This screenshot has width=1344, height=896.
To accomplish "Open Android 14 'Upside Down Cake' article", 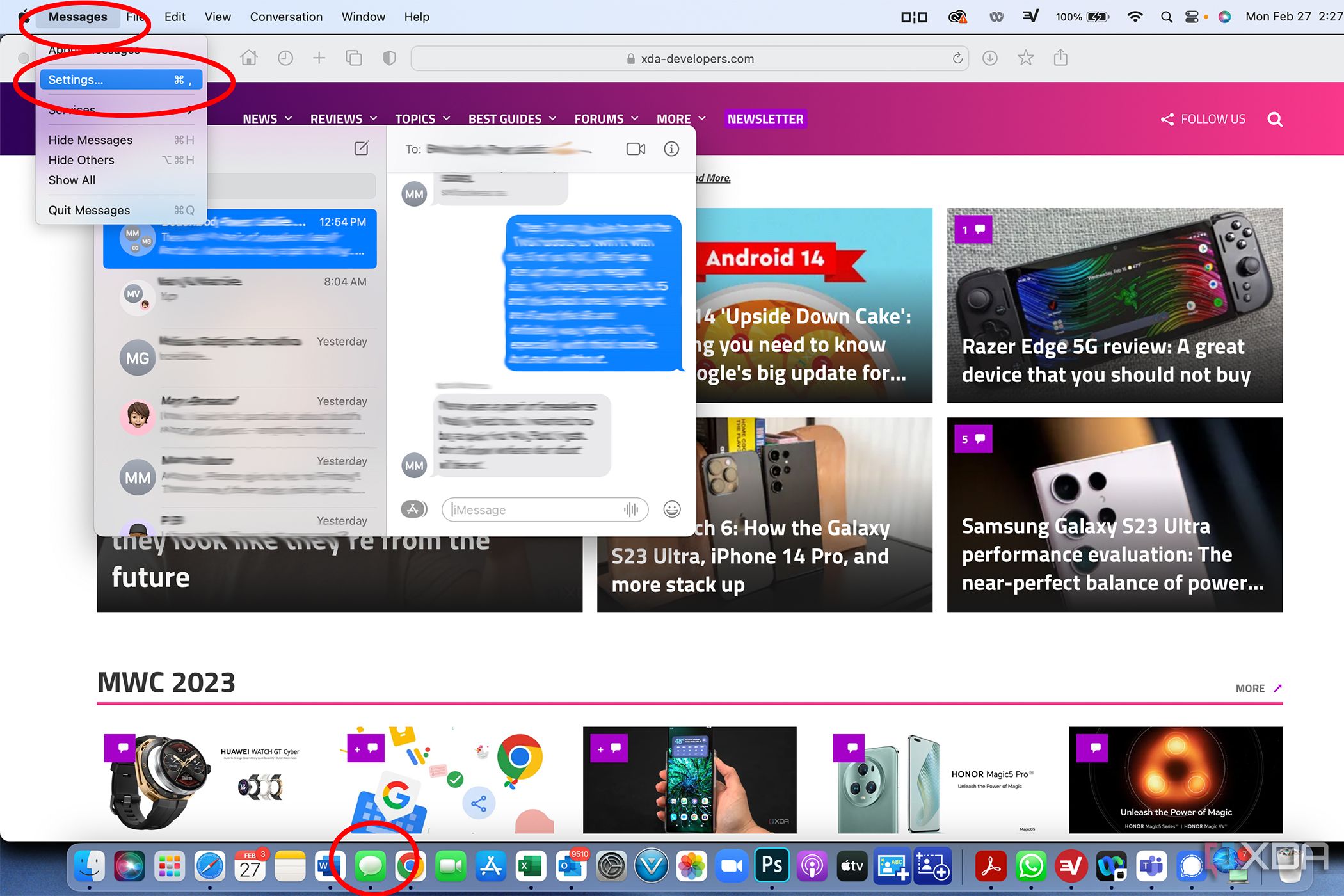I will tap(814, 305).
